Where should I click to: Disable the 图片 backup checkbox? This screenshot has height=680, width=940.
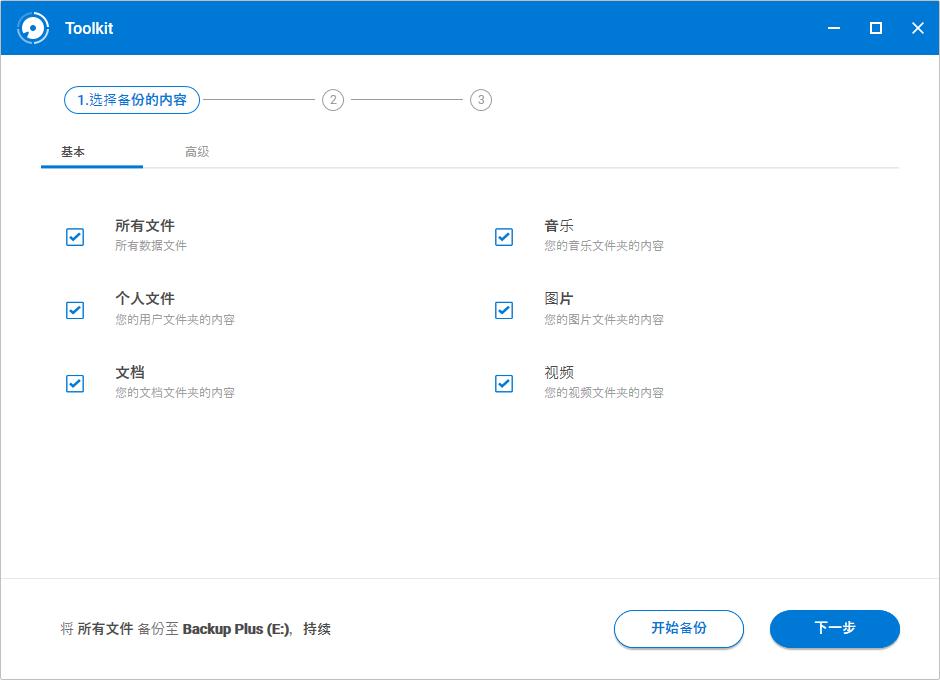503,310
